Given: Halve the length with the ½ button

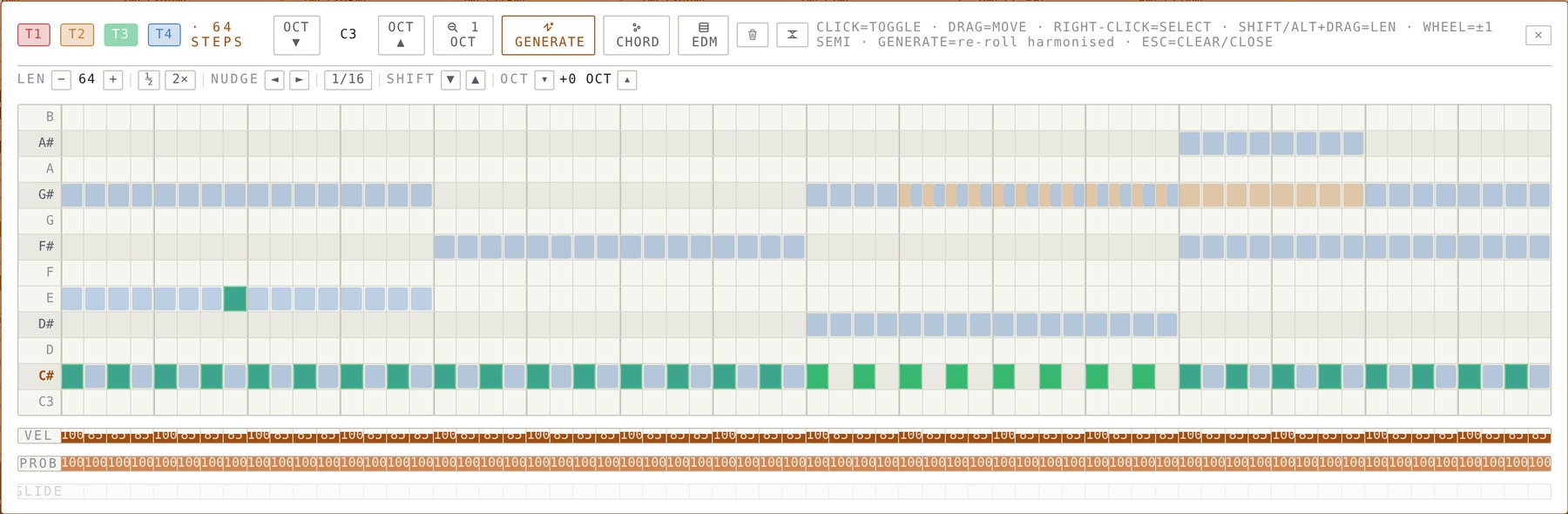Looking at the screenshot, I should [x=149, y=79].
